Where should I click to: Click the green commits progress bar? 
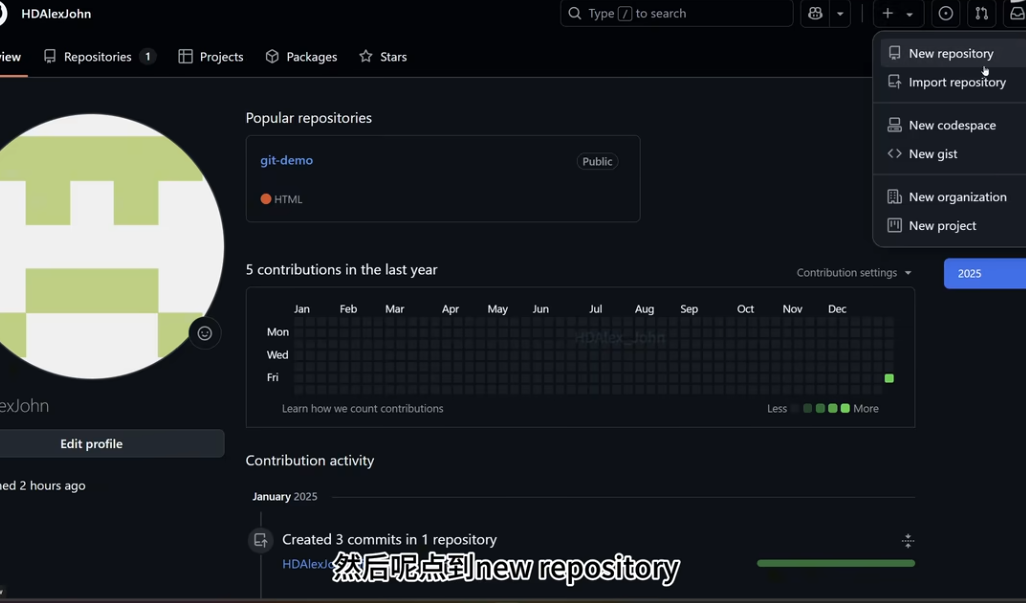tap(836, 563)
